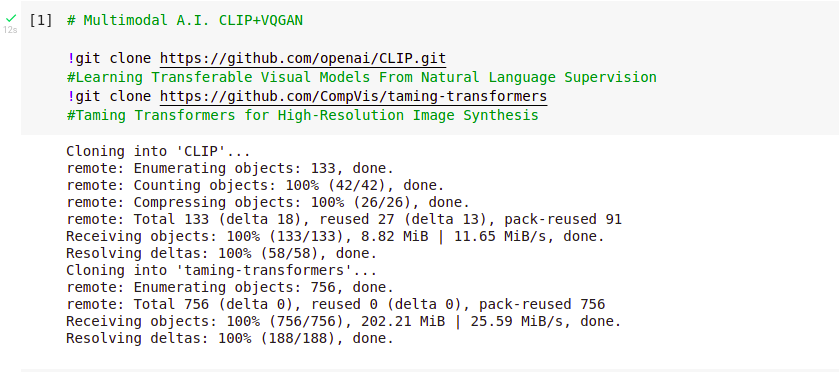
Task: Click the 12s execution time label
Action: coord(10,30)
